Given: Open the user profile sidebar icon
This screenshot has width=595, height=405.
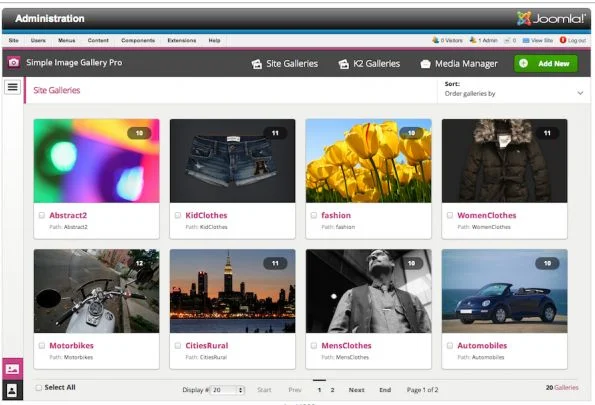Looking at the screenshot, I should point(13,390).
